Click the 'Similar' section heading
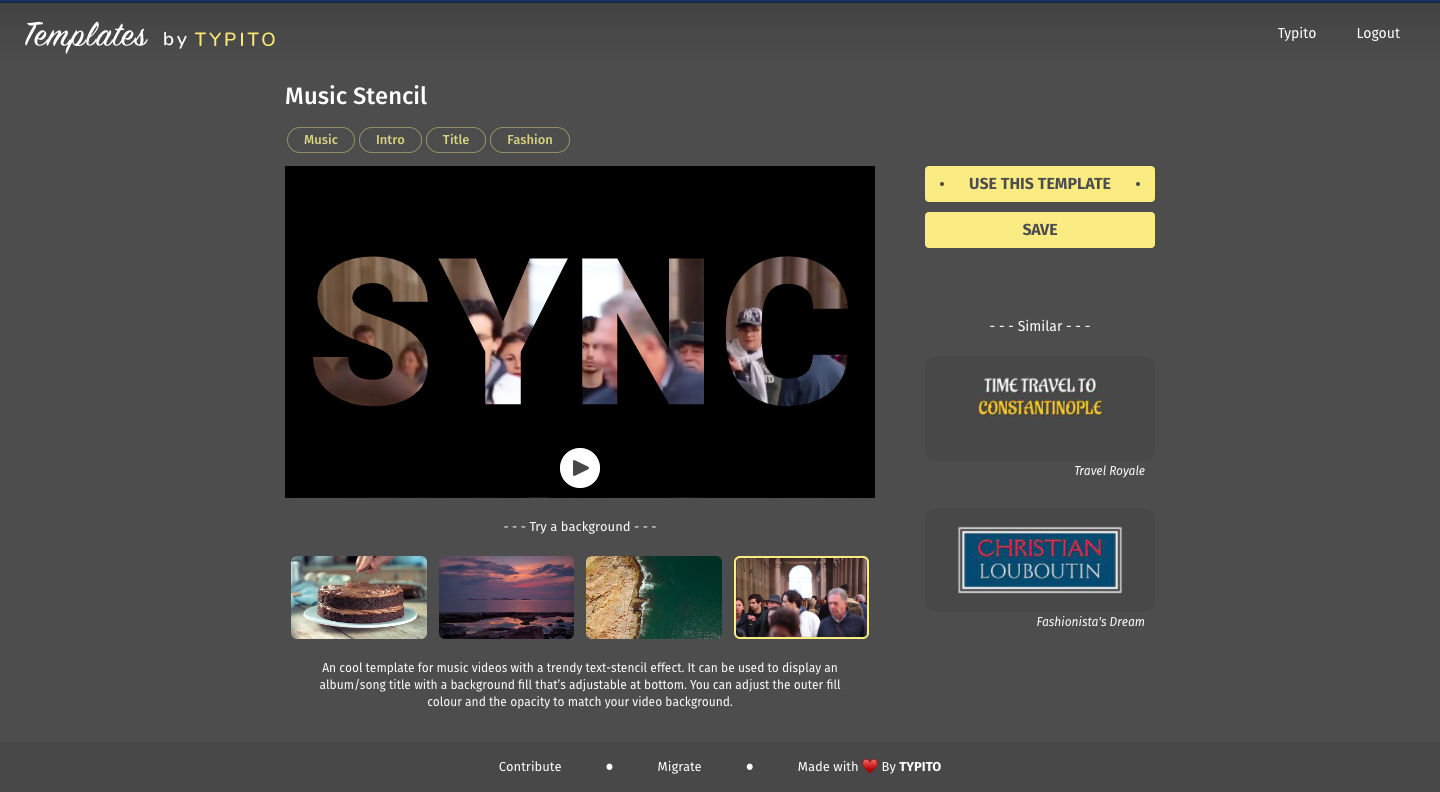 pyautogui.click(x=1040, y=326)
